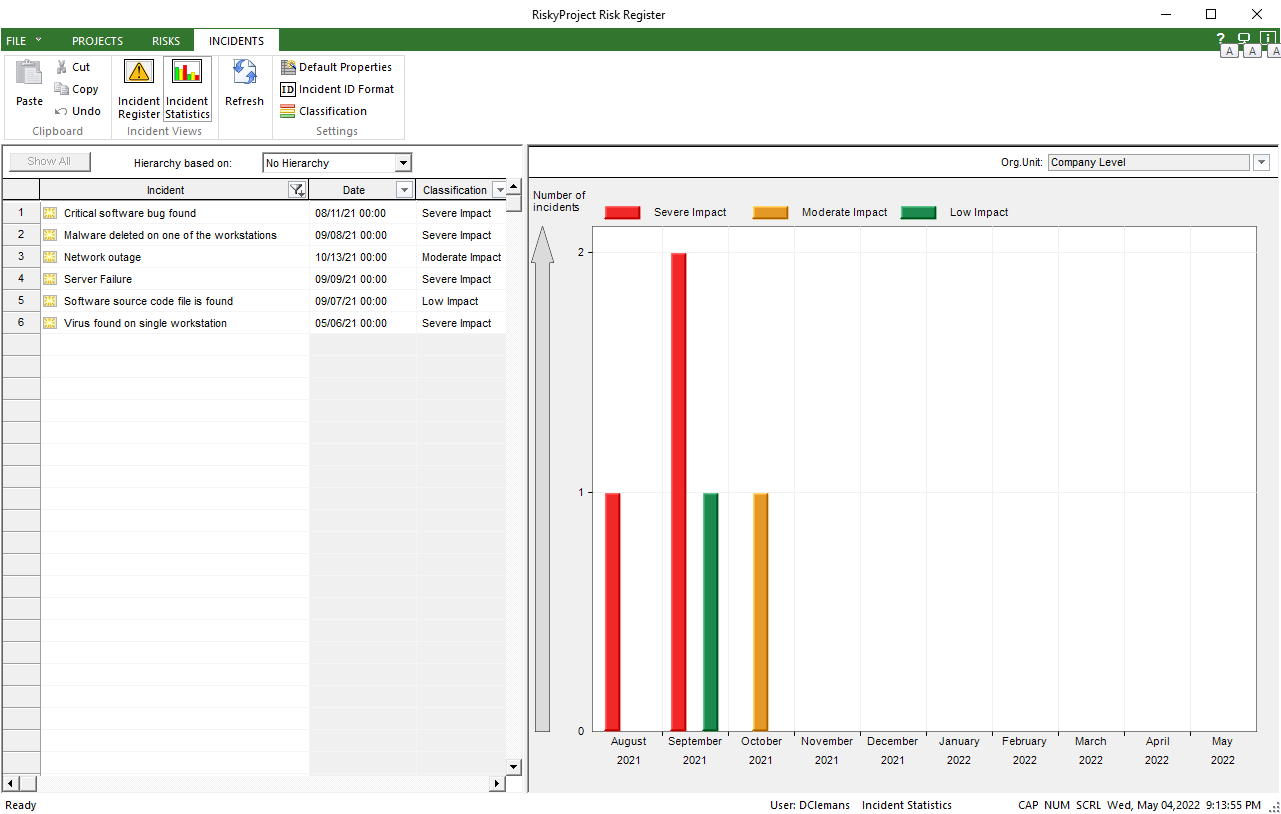Open Default Properties settings
Image resolution: width=1281 pixels, height=814 pixels.
pos(336,67)
